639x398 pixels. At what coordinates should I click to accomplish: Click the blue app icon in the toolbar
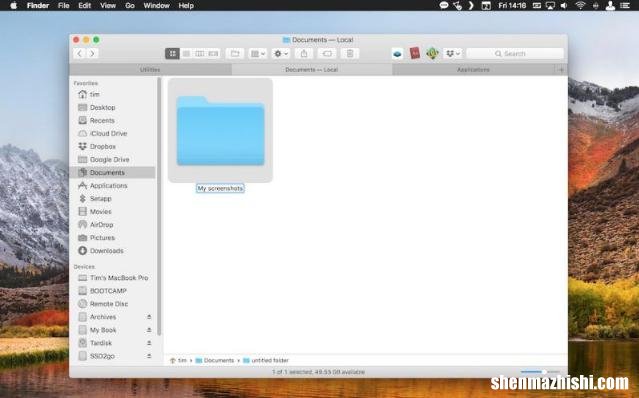[x=397, y=53]
